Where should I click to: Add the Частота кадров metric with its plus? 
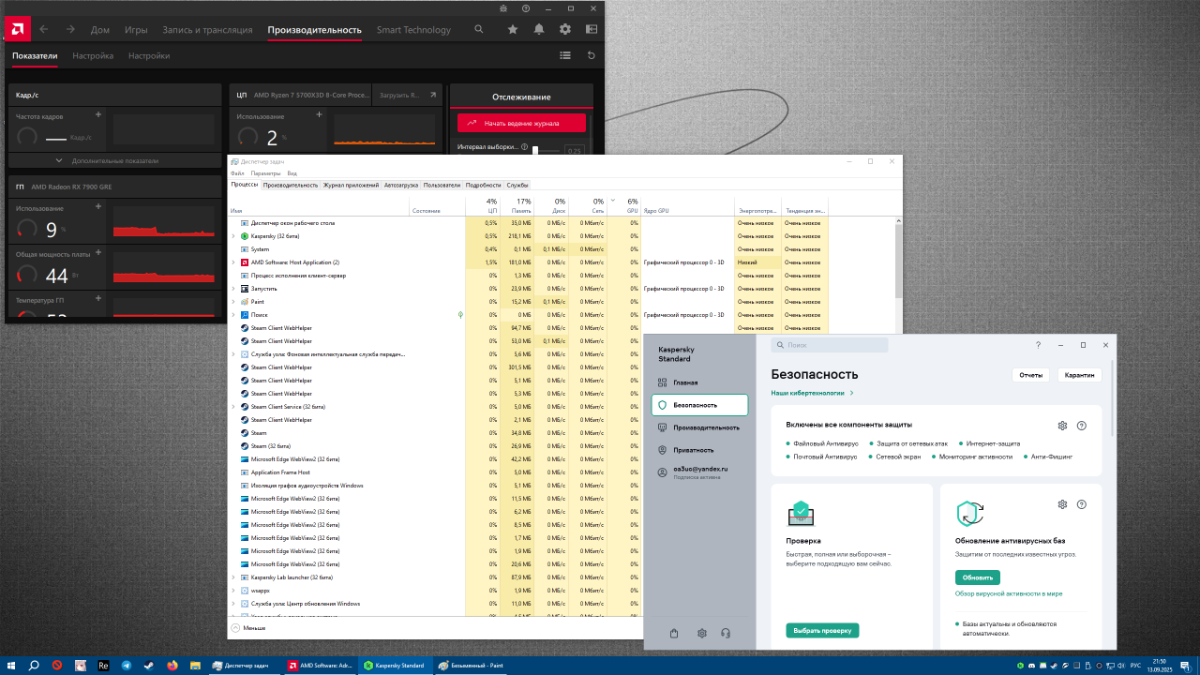click(98, 117)
